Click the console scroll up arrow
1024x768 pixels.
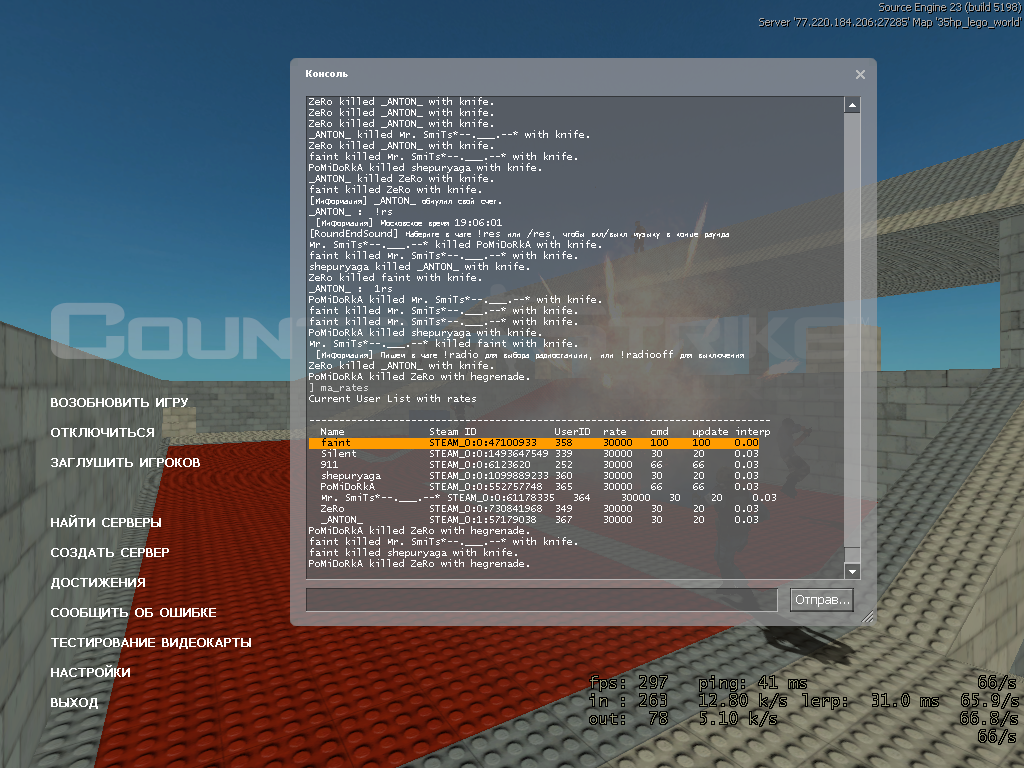pos(852,105)
